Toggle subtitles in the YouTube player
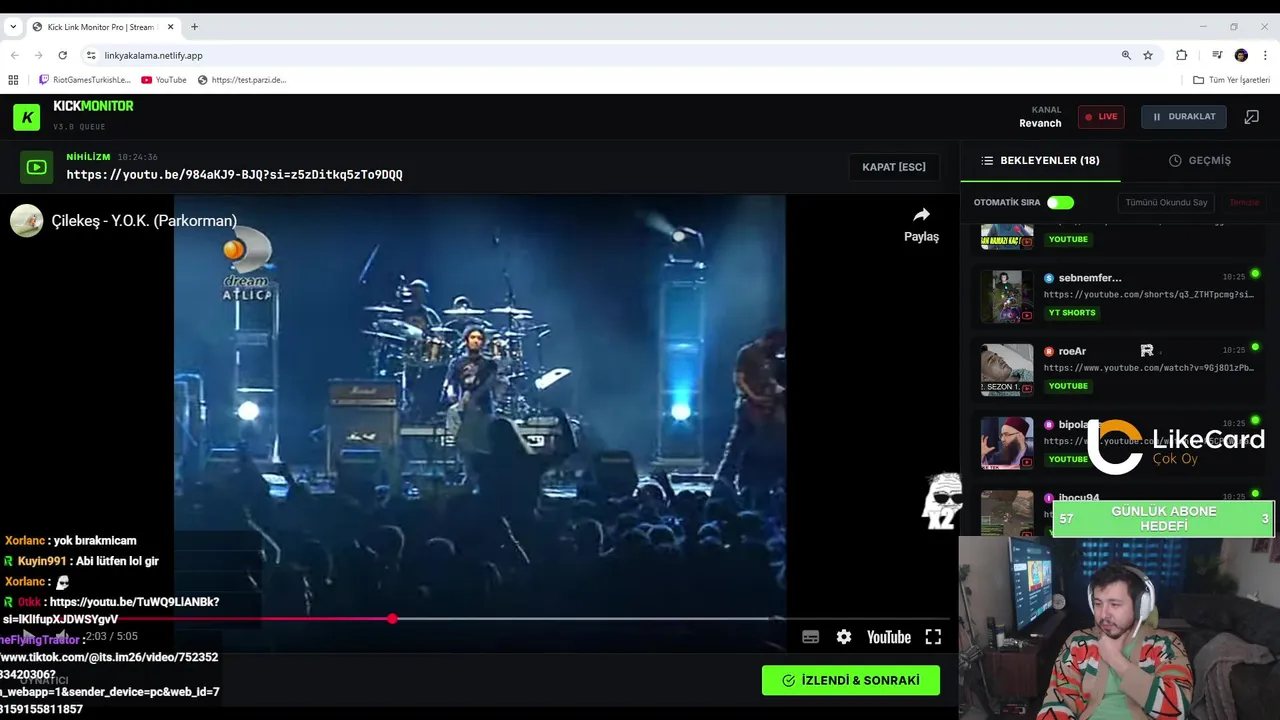 pos(811,637)
